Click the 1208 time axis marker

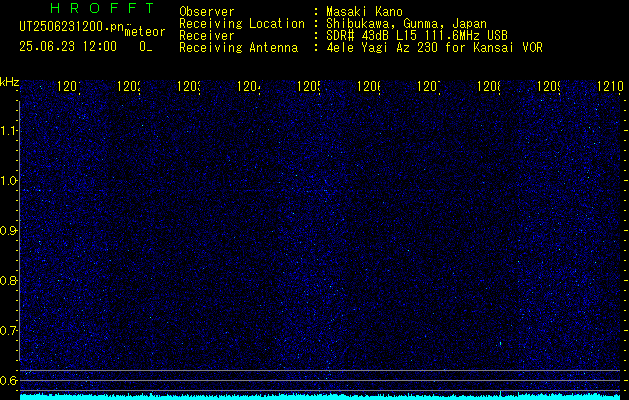click(489, 86)
